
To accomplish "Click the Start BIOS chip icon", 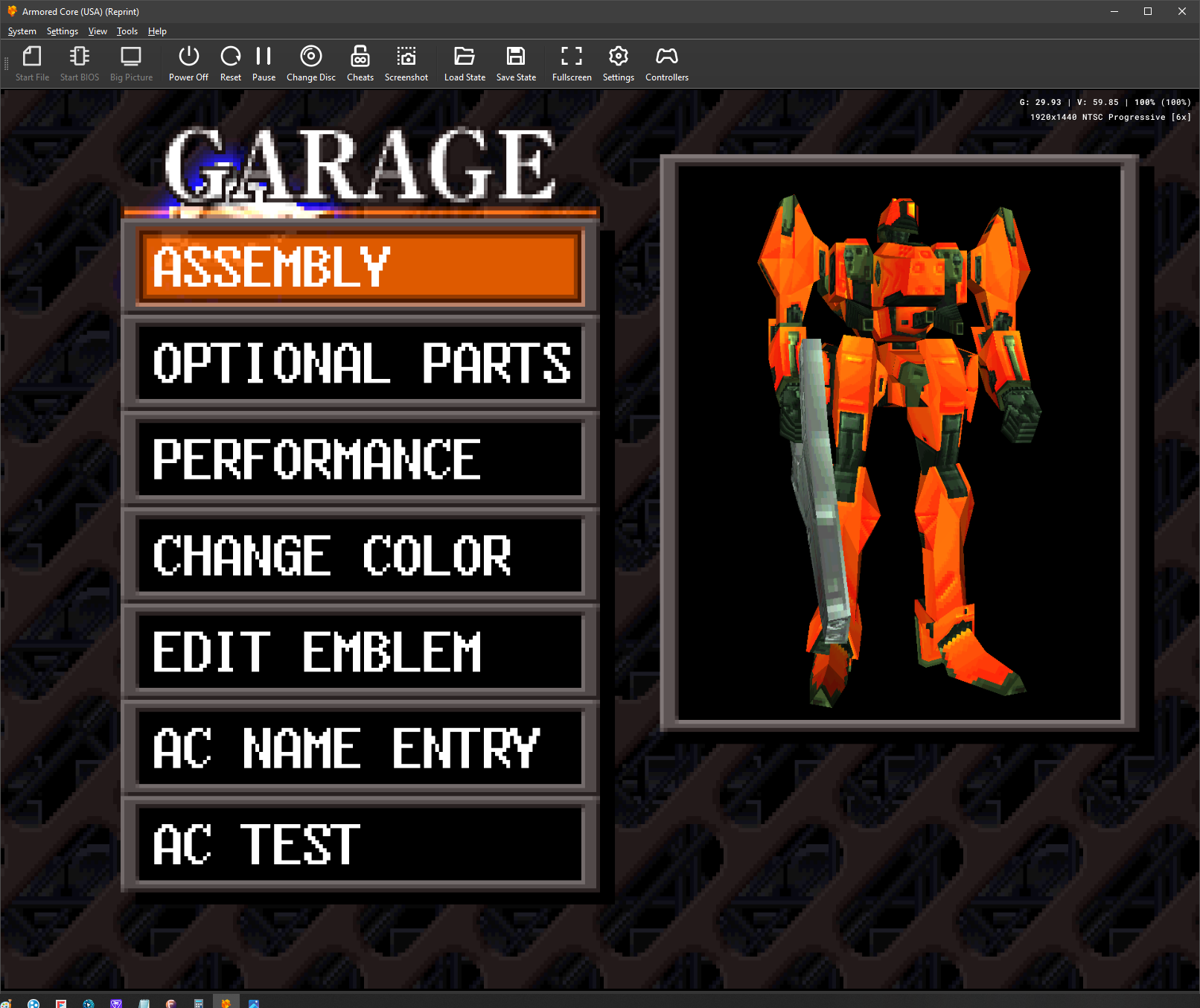I will coord(79,64).
